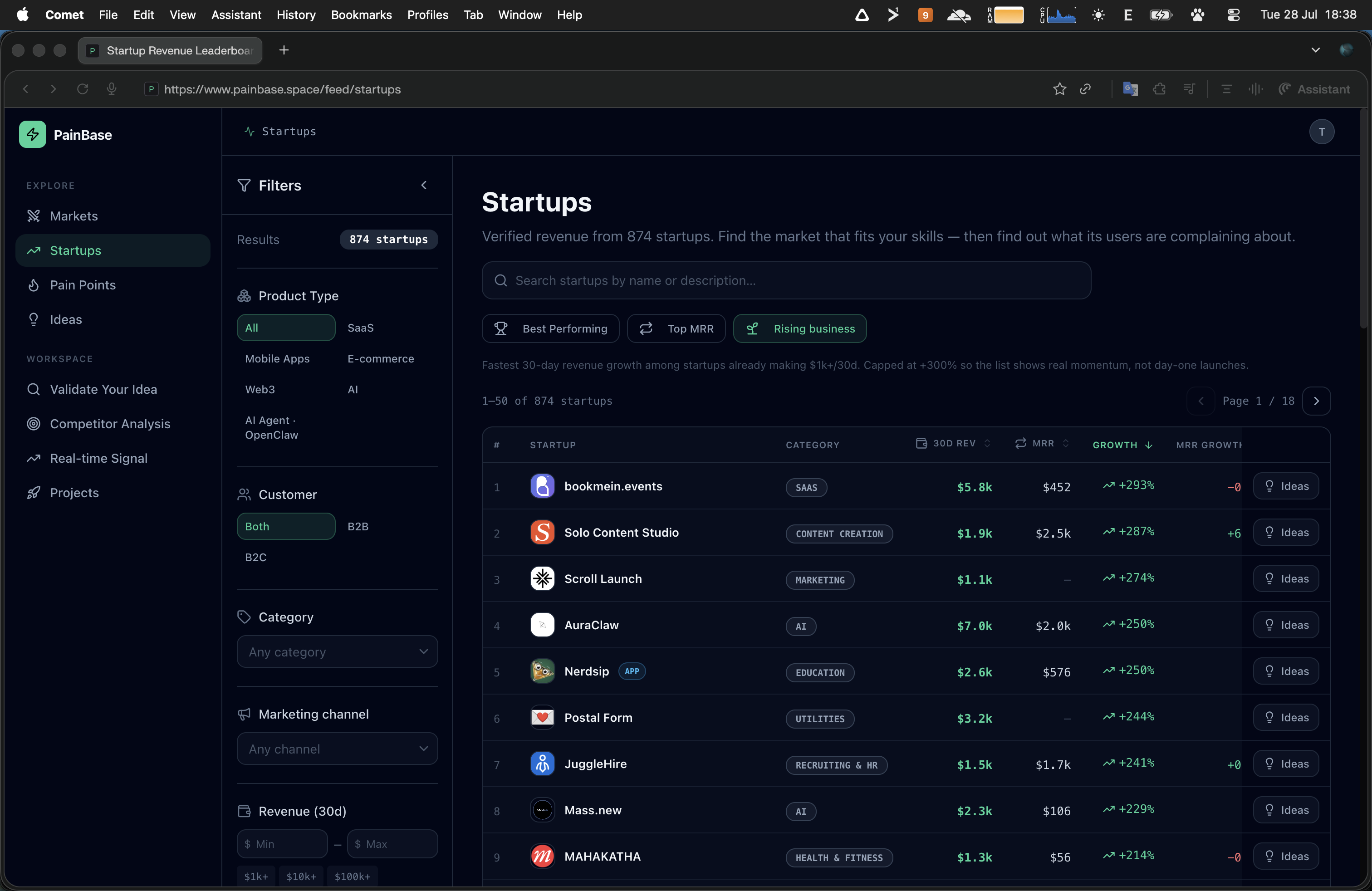Open the user avatar T
This screenshot has height=891, width=1372.
[1321, 132]
